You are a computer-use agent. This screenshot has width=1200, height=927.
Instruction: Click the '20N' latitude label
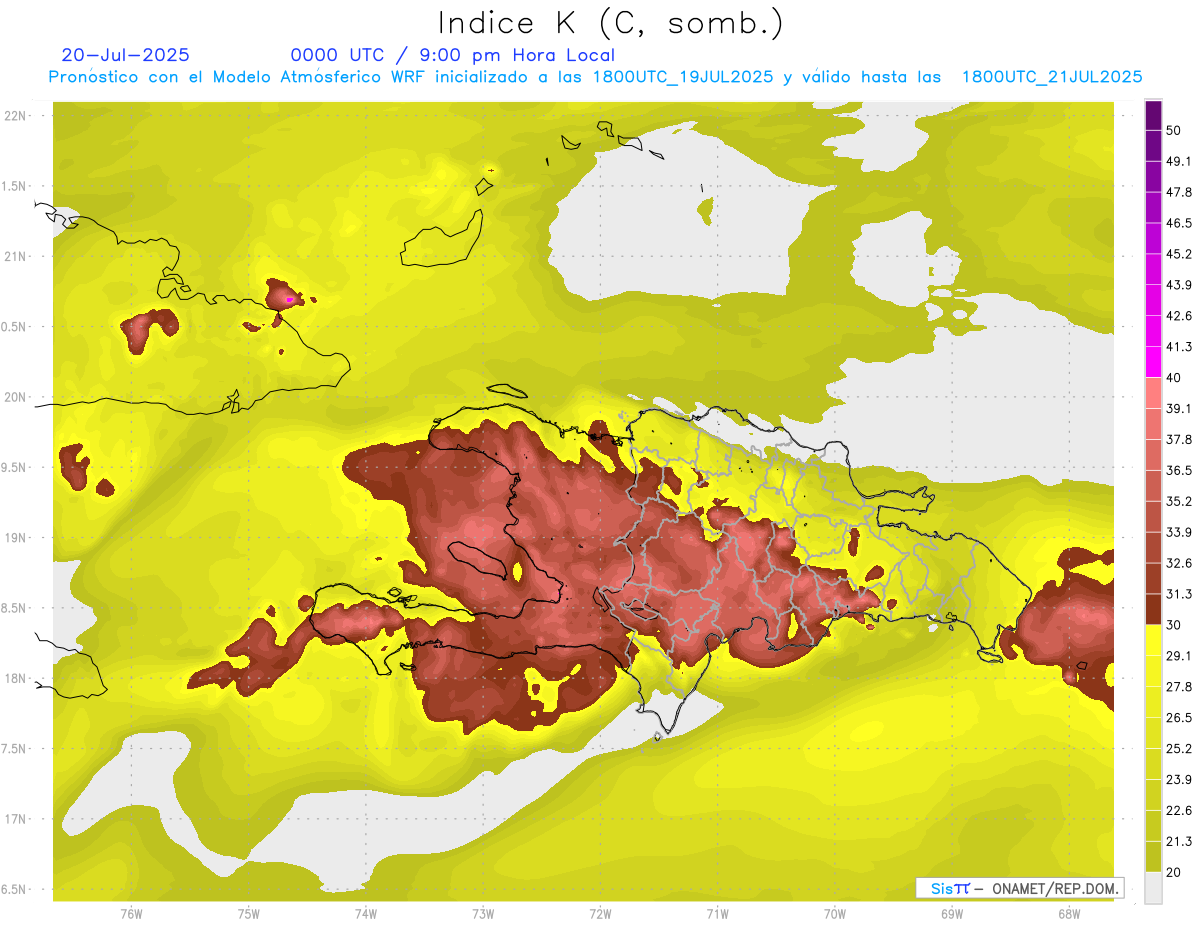tap(15, 397)
